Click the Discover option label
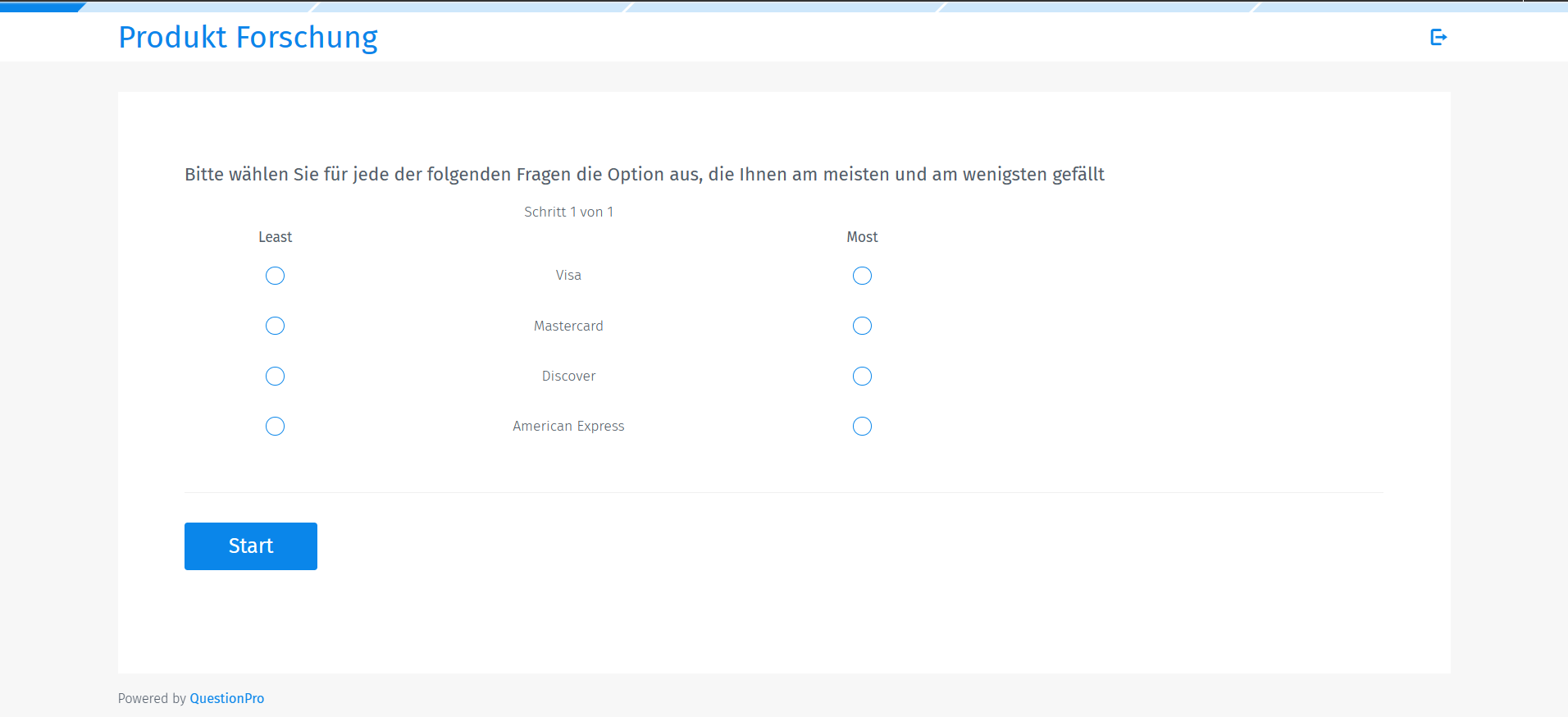The height and width of the screenshot is (717, 1568). click(x=568, y=376)
